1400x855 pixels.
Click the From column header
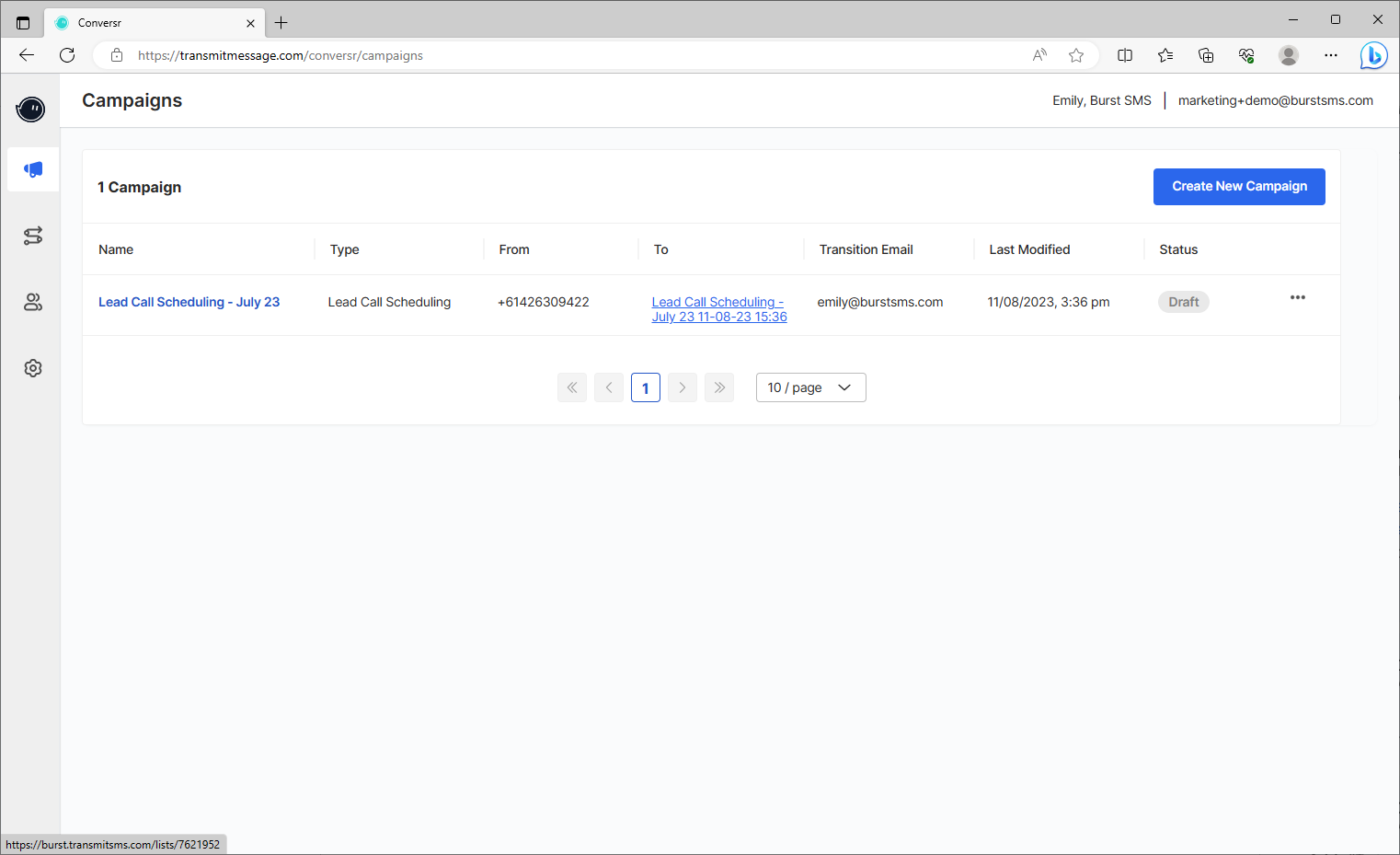click(x=514, y=249)
